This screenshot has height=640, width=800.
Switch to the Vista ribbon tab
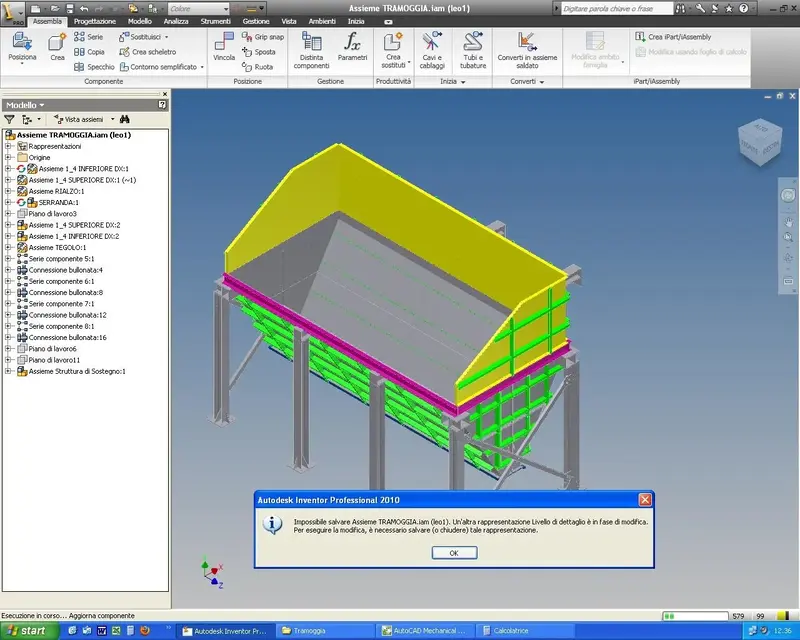coord(289,21)
